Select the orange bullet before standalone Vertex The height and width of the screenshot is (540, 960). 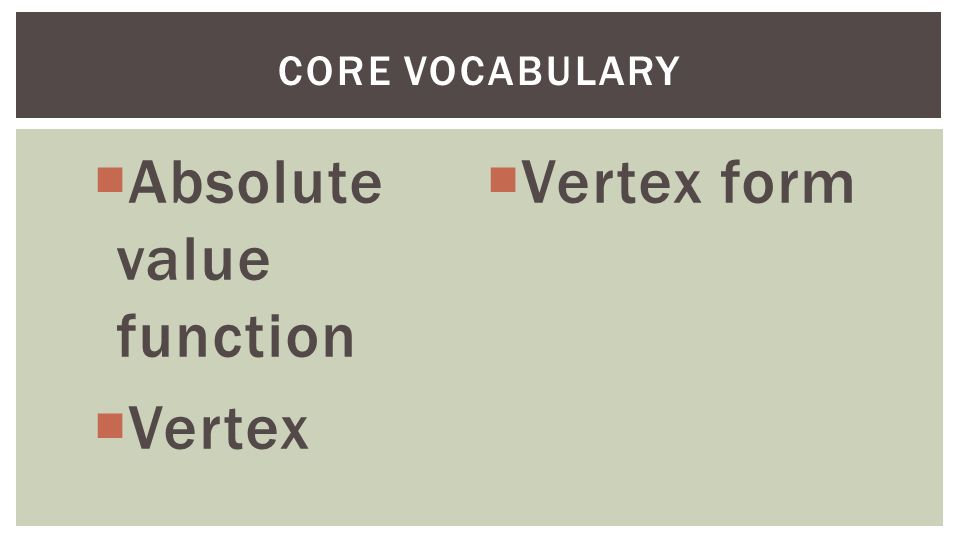coord(110,426)
